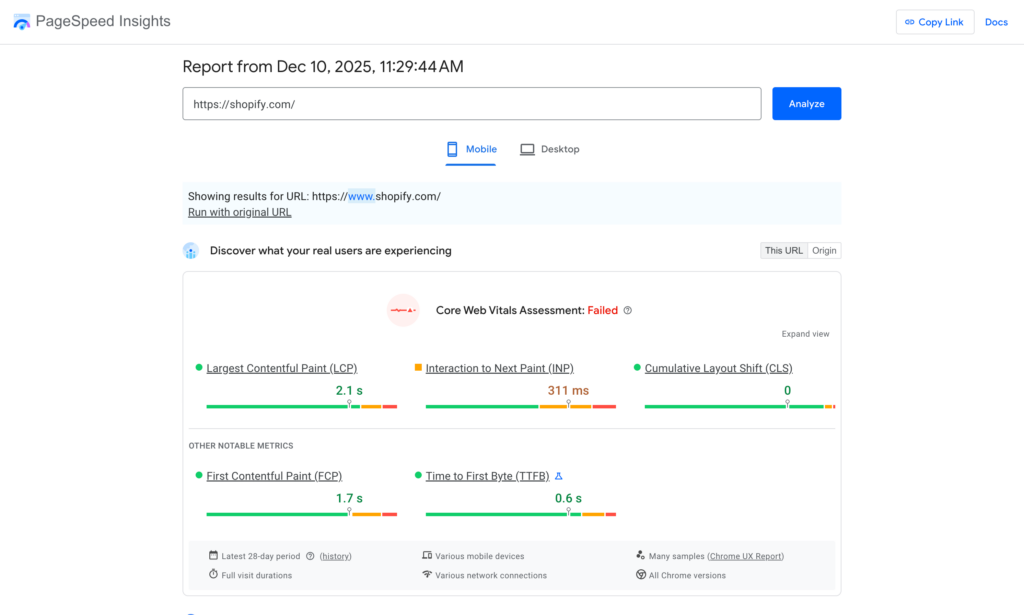The height and width of the screenshot is (615, 1024).
Task: Click the calendar icon for 28-day period
Action: click(213, 556)
